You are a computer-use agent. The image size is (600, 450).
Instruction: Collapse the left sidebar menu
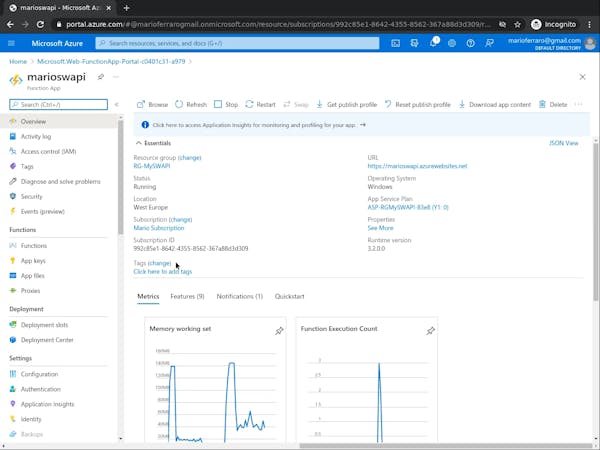pos(116,104)
